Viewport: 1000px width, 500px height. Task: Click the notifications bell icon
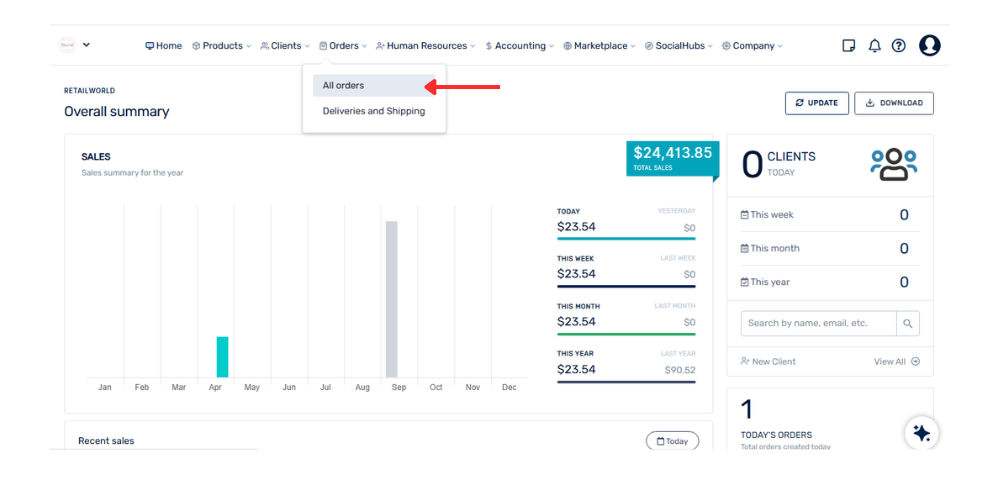(874, 46)
